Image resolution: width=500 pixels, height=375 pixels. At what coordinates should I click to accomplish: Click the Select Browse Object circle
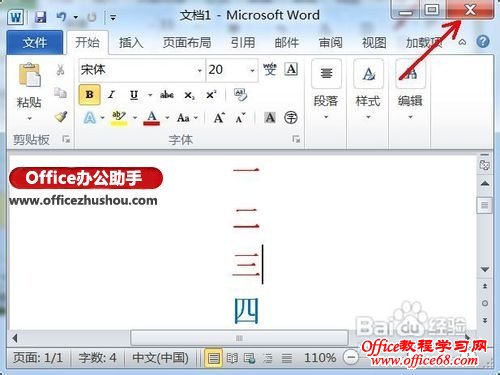click(485, 303)
